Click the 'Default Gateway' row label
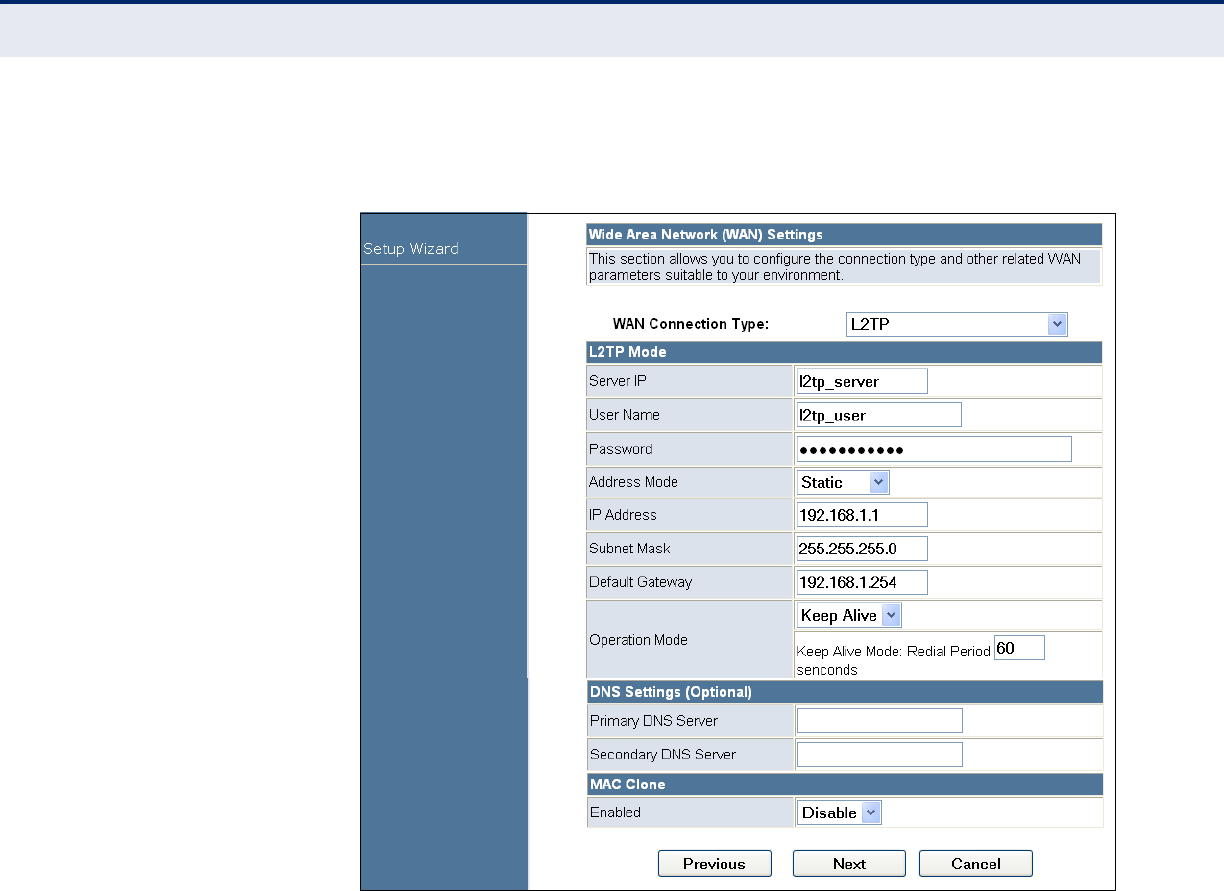Image resolution: width=1224 pixels, height=891 pixels. 640,582
